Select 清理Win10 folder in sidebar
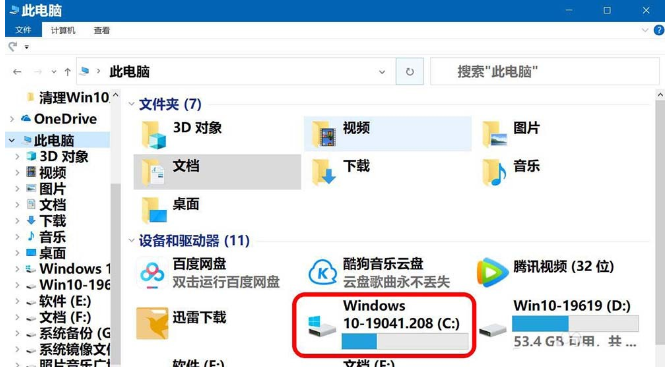 point(74,98)
